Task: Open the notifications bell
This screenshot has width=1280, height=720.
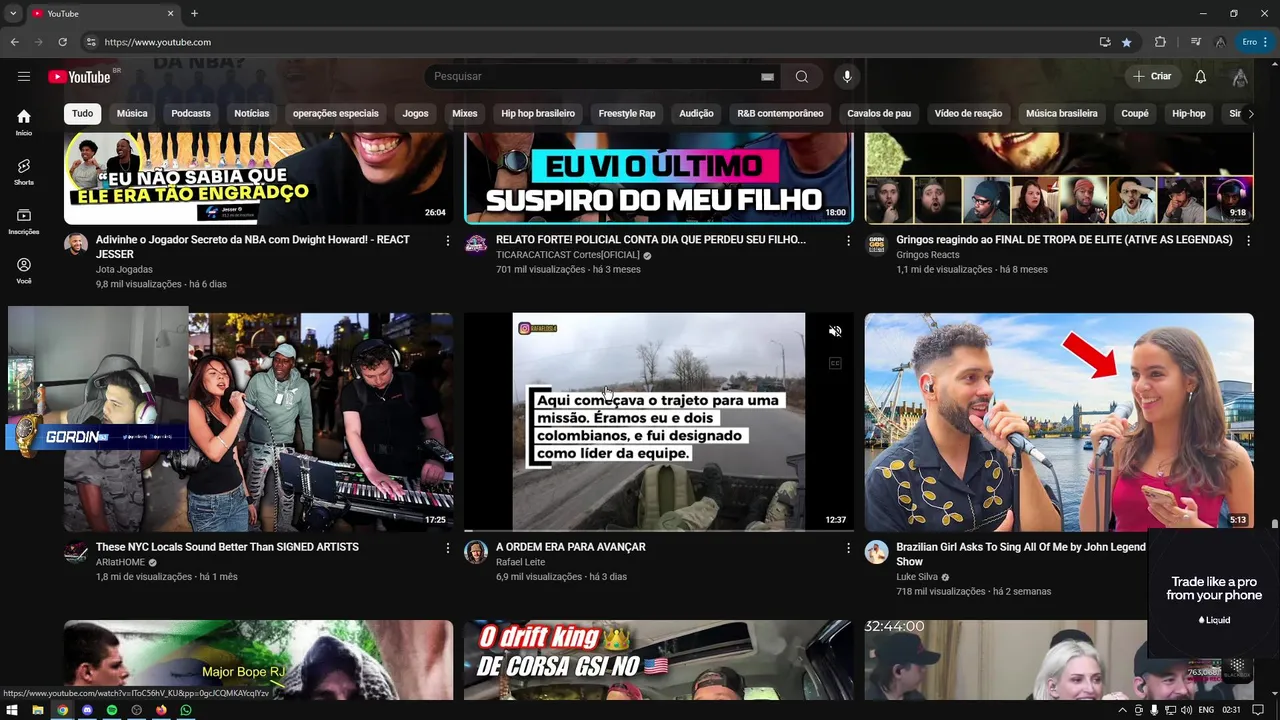Action: (x=1201, y=77)
